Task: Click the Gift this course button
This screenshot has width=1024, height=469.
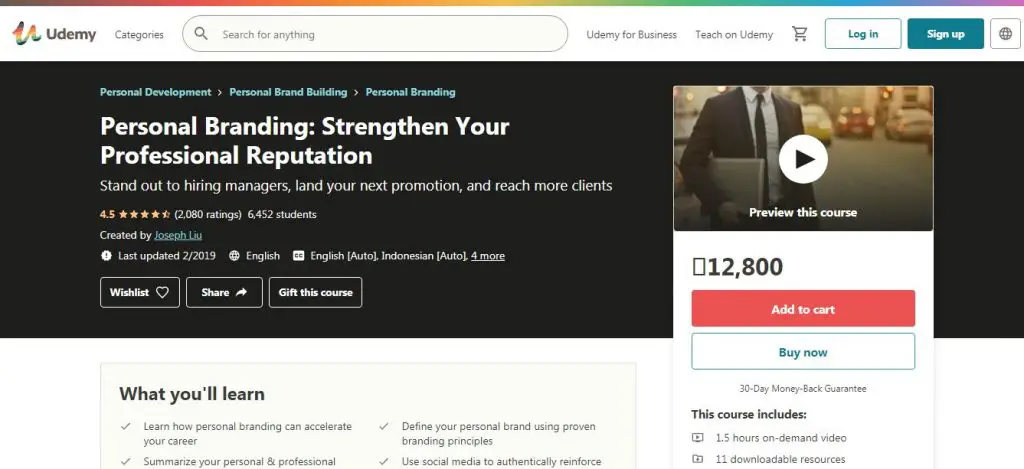Action: click(315, 293)
